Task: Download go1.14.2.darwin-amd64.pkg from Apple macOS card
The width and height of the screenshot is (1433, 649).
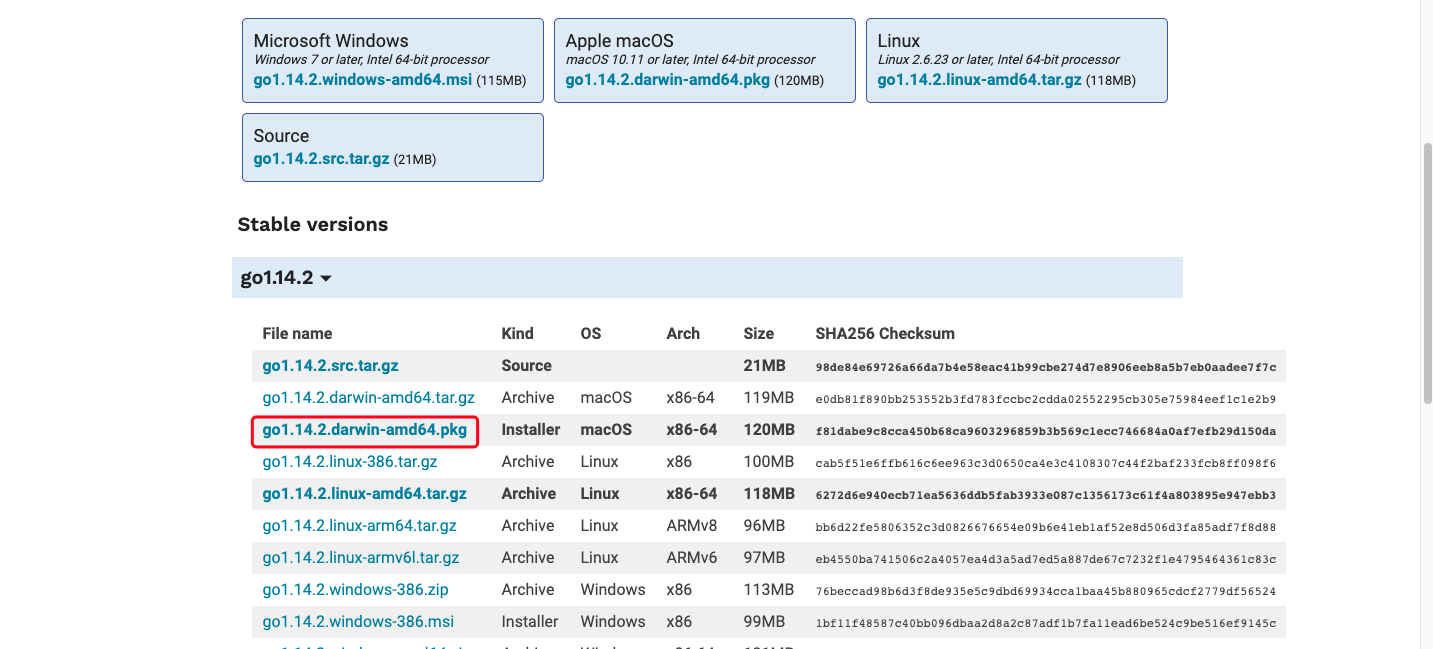Action: [x=667, y=80]
